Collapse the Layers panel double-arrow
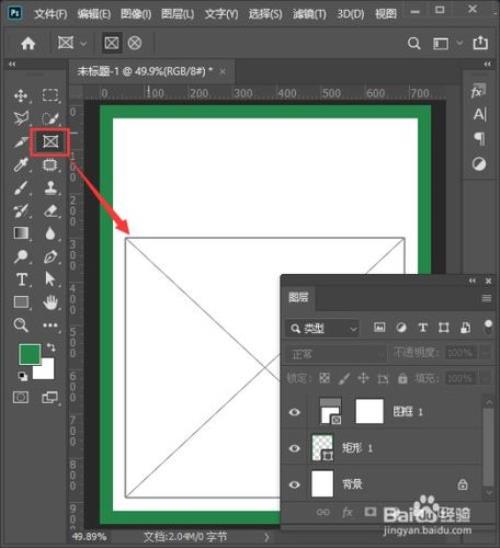The height and width of the screenshot is (548, 500). (472, 281)
